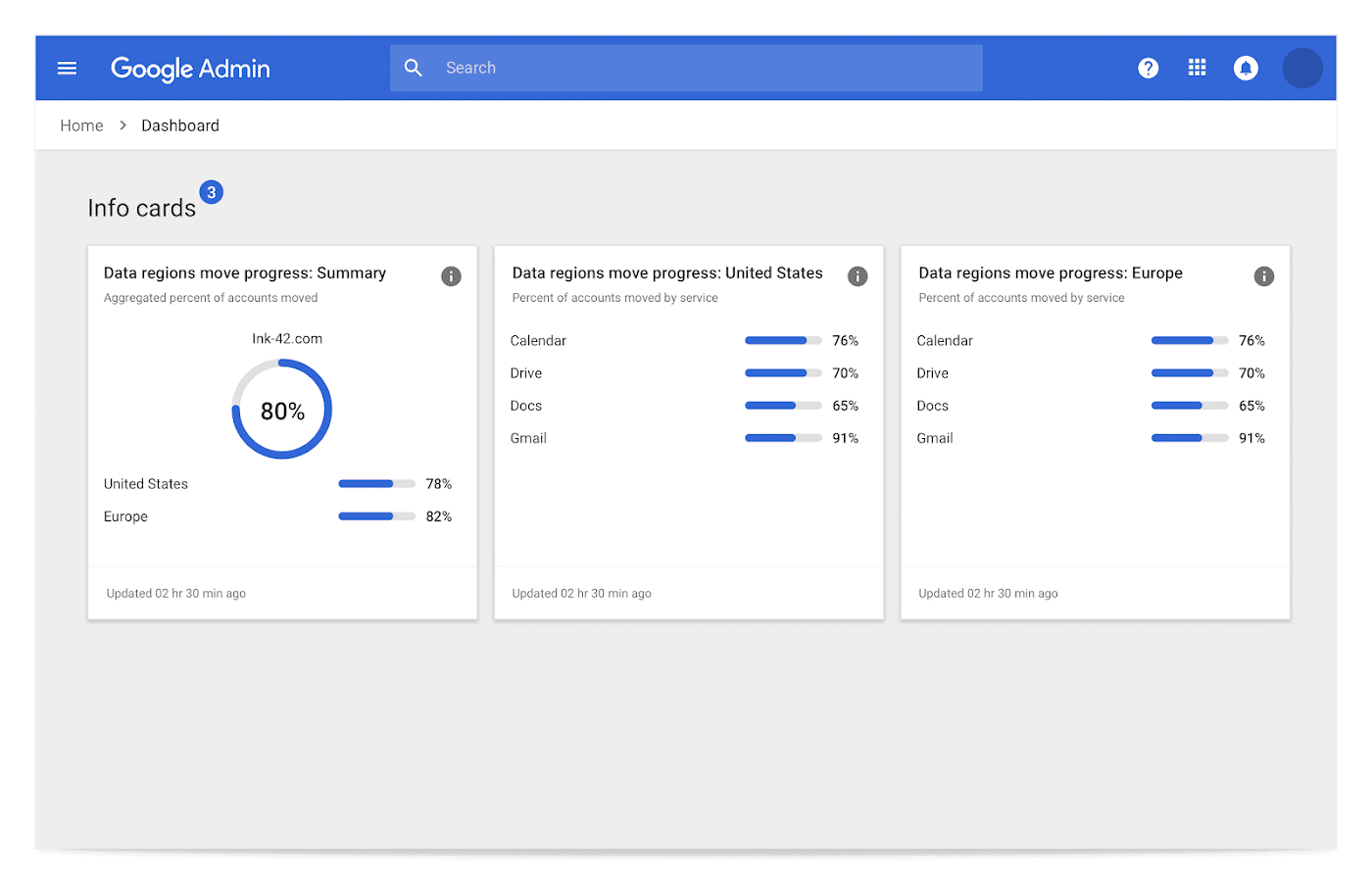Open the navigation menu
Viewport: 1372px width, 884px height.
(x=67, y=68)
